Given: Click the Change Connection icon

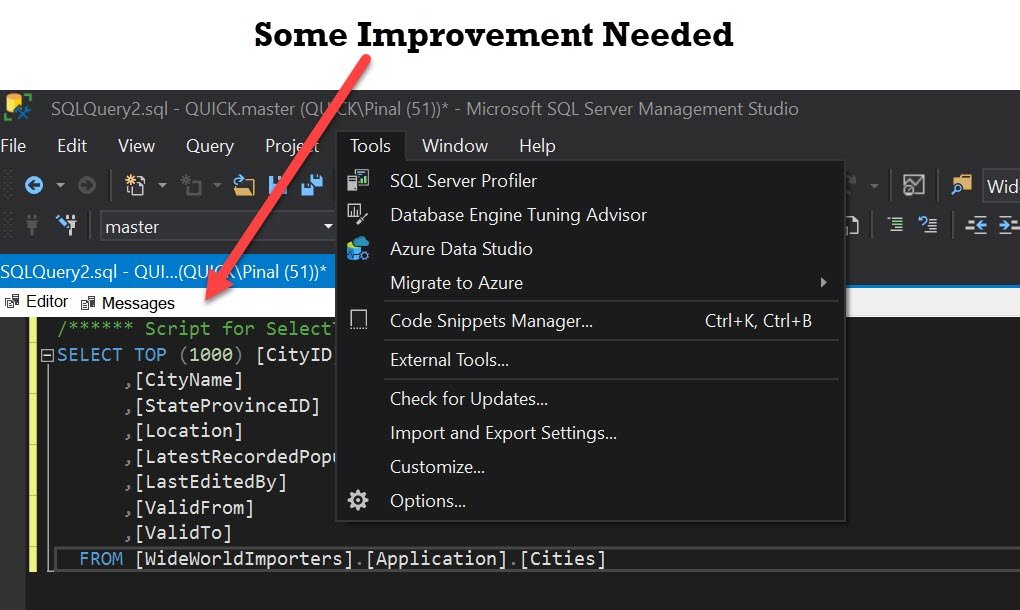Looking at the screenshot, I should 66,226.
